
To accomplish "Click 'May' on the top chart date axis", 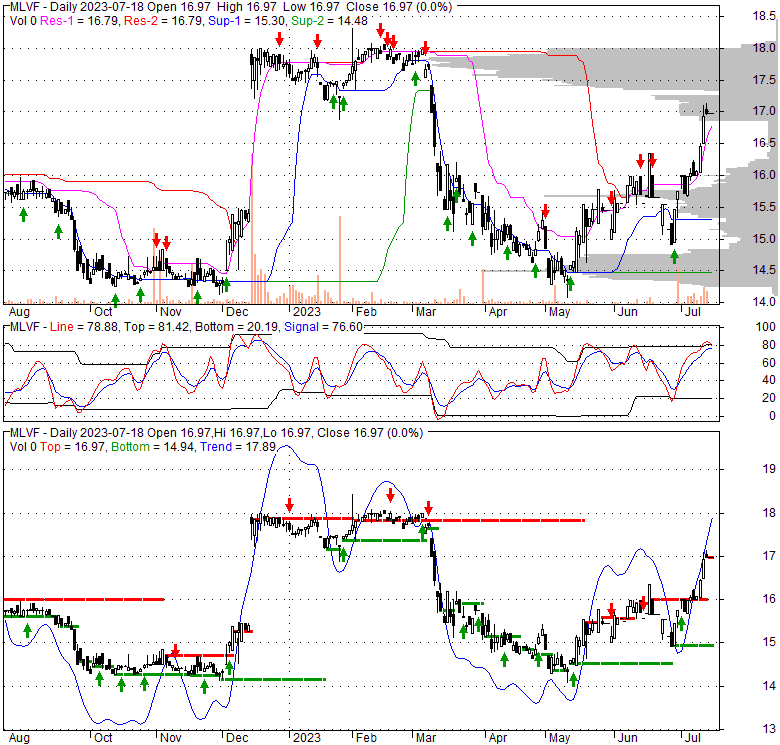I will click(559, 312).
